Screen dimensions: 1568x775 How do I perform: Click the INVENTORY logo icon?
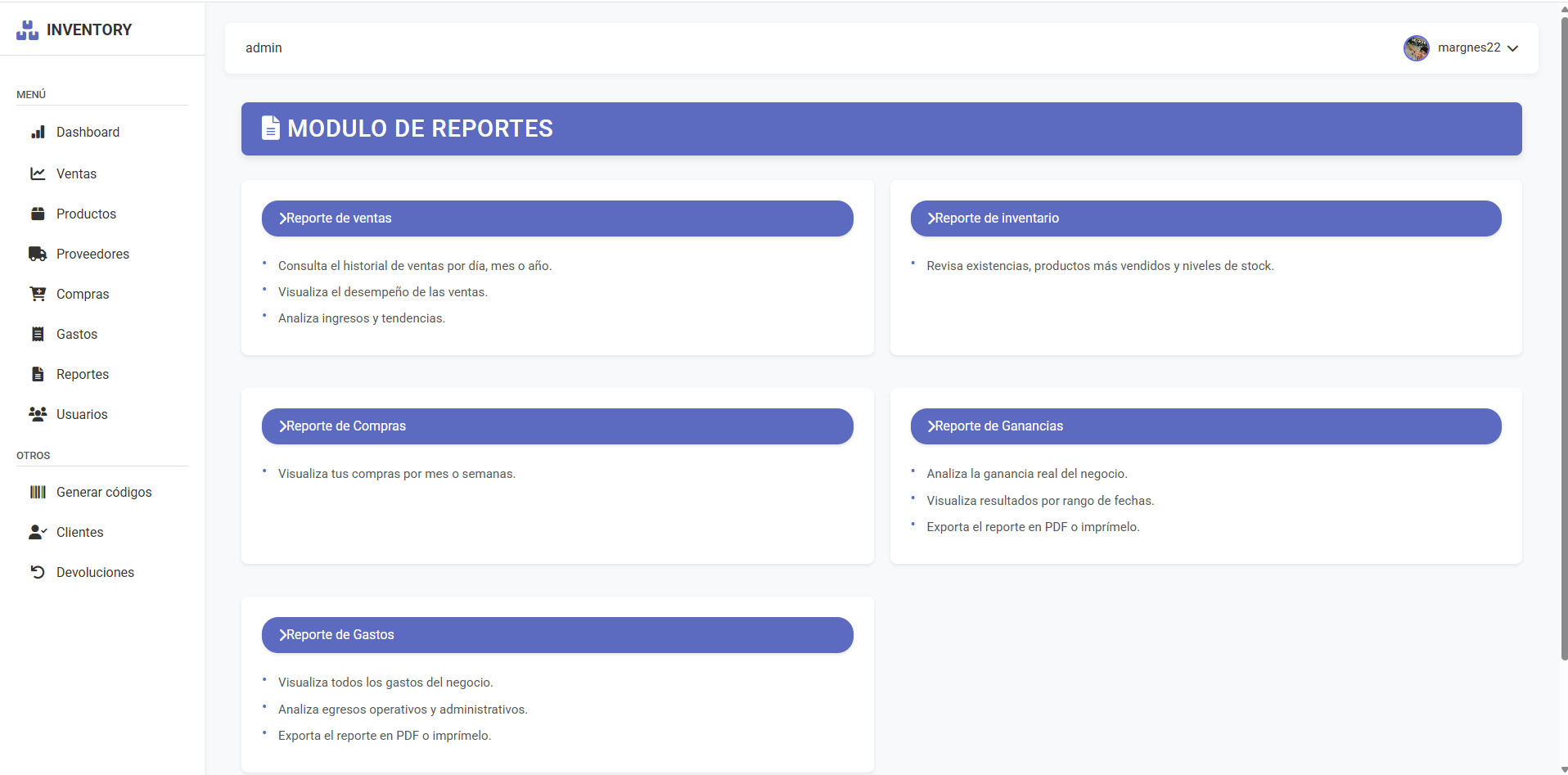click(x=27, y=29)
